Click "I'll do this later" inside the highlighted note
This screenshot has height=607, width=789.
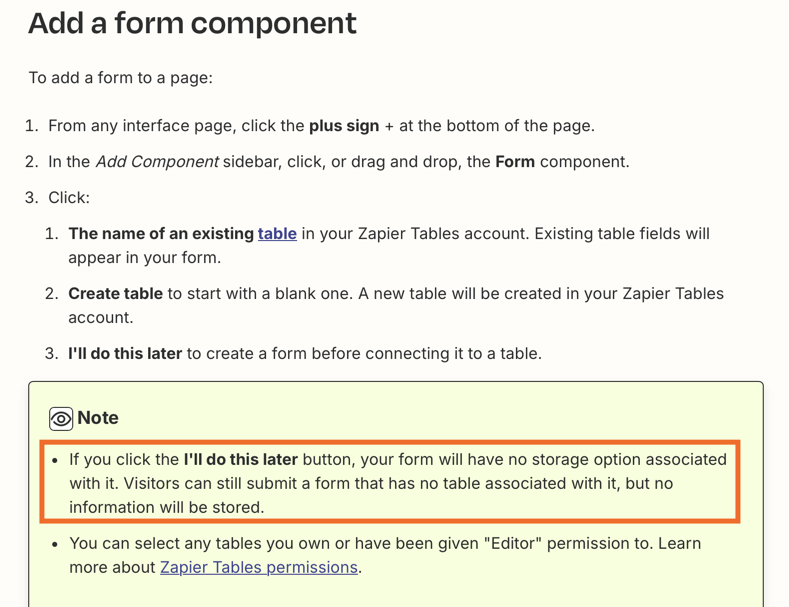click(241, 459)
